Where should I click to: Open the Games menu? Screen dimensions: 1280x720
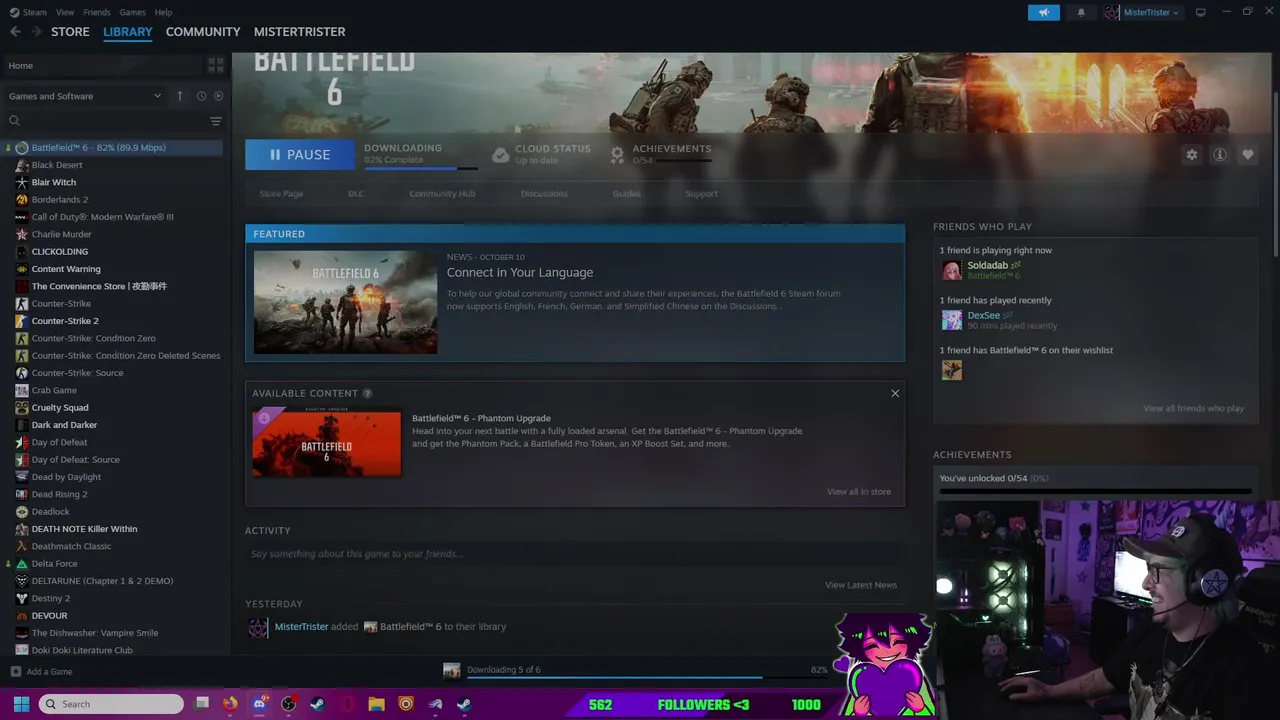click(x=132, y=12)
